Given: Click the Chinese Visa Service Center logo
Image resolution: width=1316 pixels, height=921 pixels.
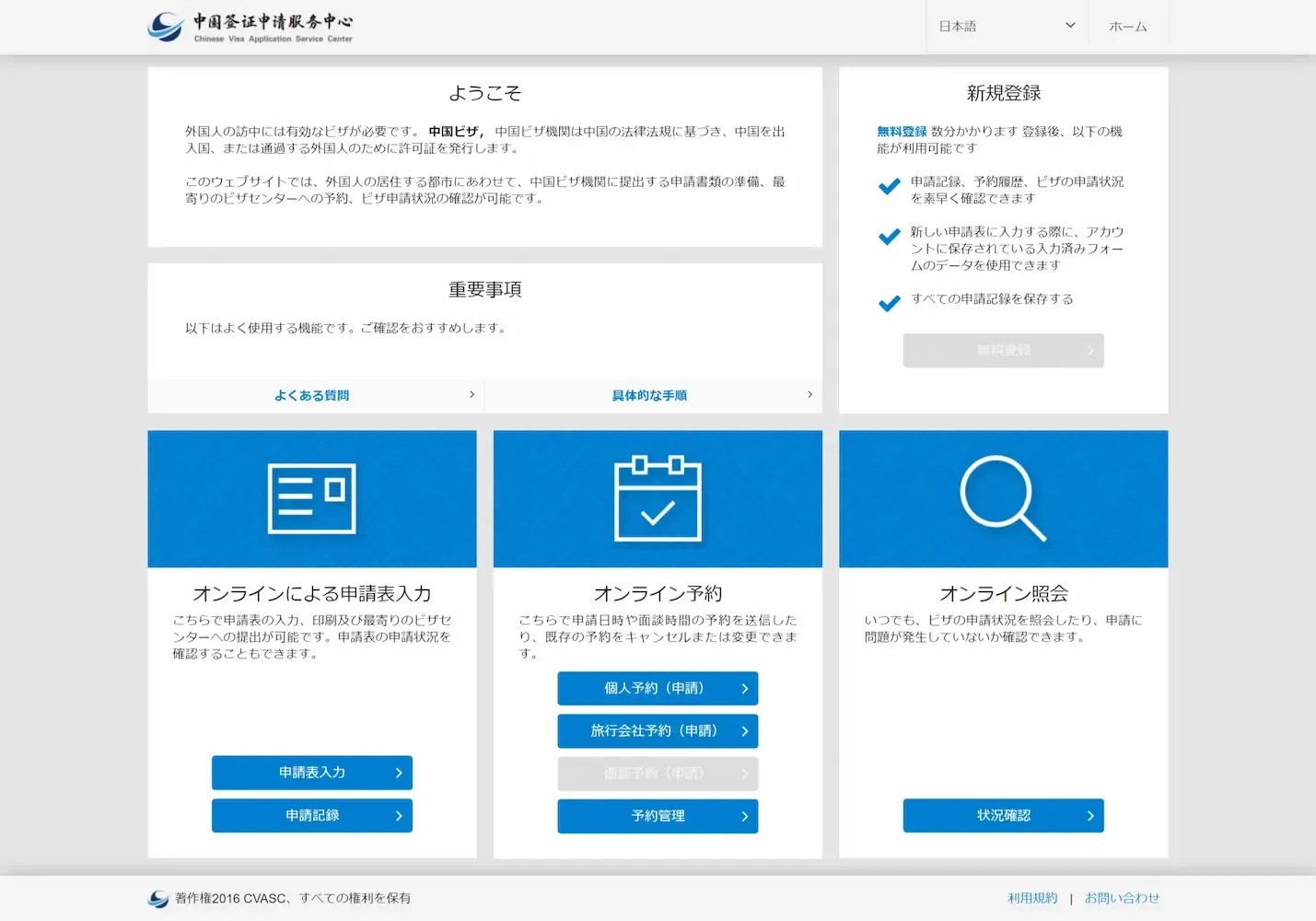Looking at the screenshot, I should 250,26.
